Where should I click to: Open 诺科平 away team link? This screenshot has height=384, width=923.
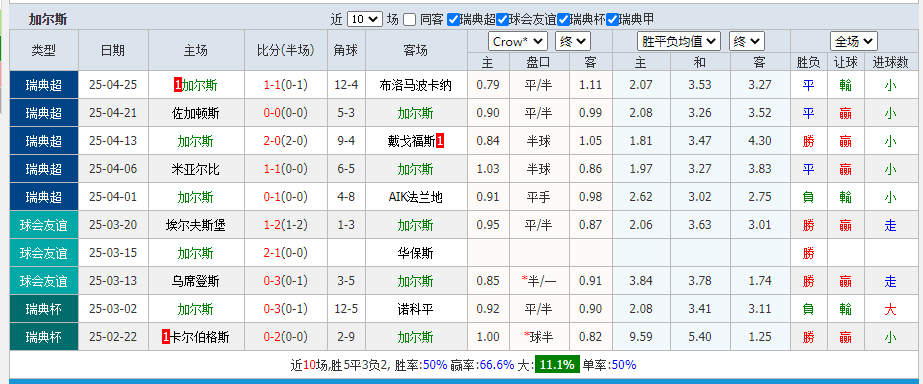pos(416,309)
